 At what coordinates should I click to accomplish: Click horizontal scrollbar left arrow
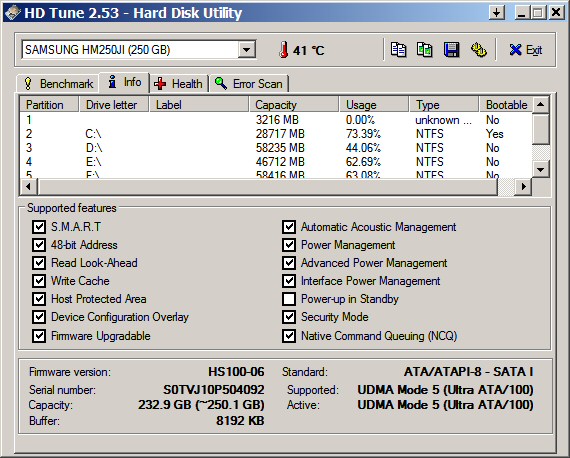pos(28,187)
